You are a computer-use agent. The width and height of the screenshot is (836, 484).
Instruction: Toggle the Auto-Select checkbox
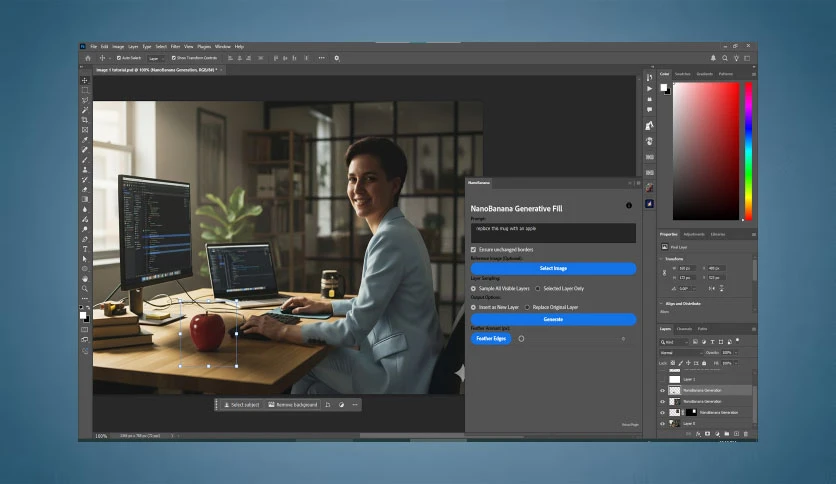pos(119,58)
